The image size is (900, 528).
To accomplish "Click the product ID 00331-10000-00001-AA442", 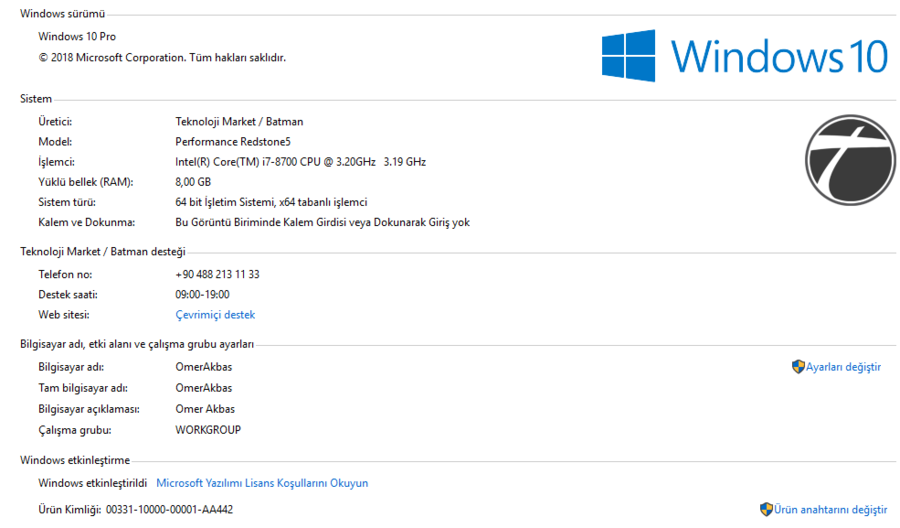I will click(x=169, y=510).
